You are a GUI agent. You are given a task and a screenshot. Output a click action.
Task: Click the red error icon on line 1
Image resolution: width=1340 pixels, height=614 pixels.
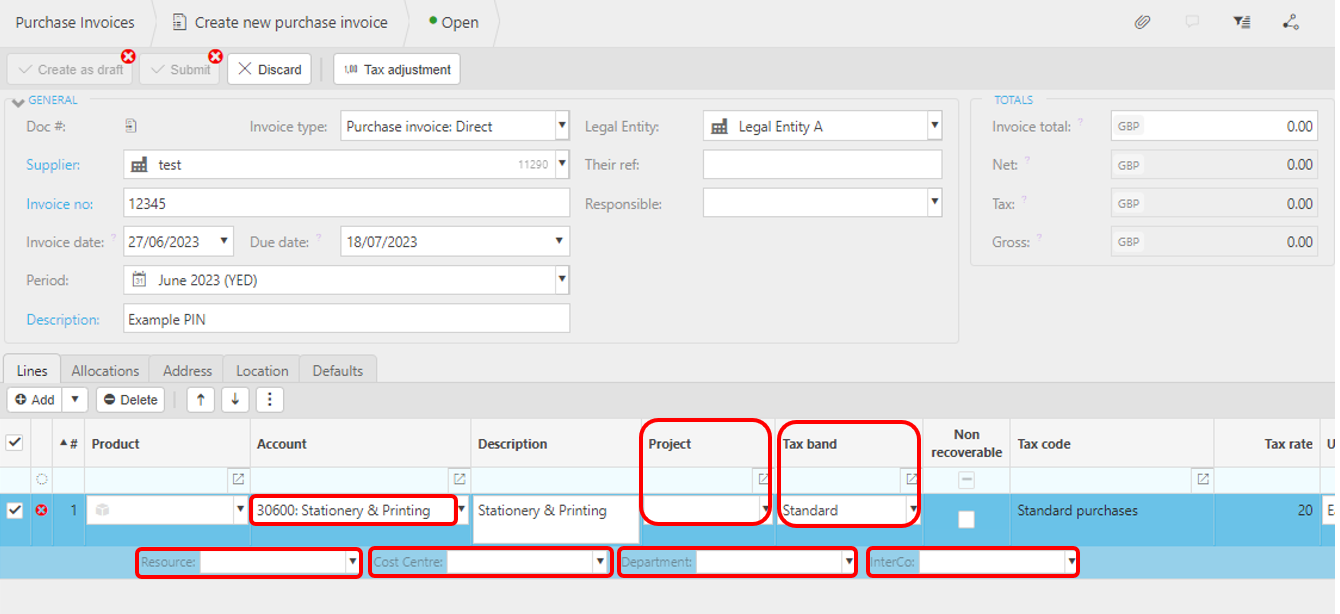(x=42, y=510)
